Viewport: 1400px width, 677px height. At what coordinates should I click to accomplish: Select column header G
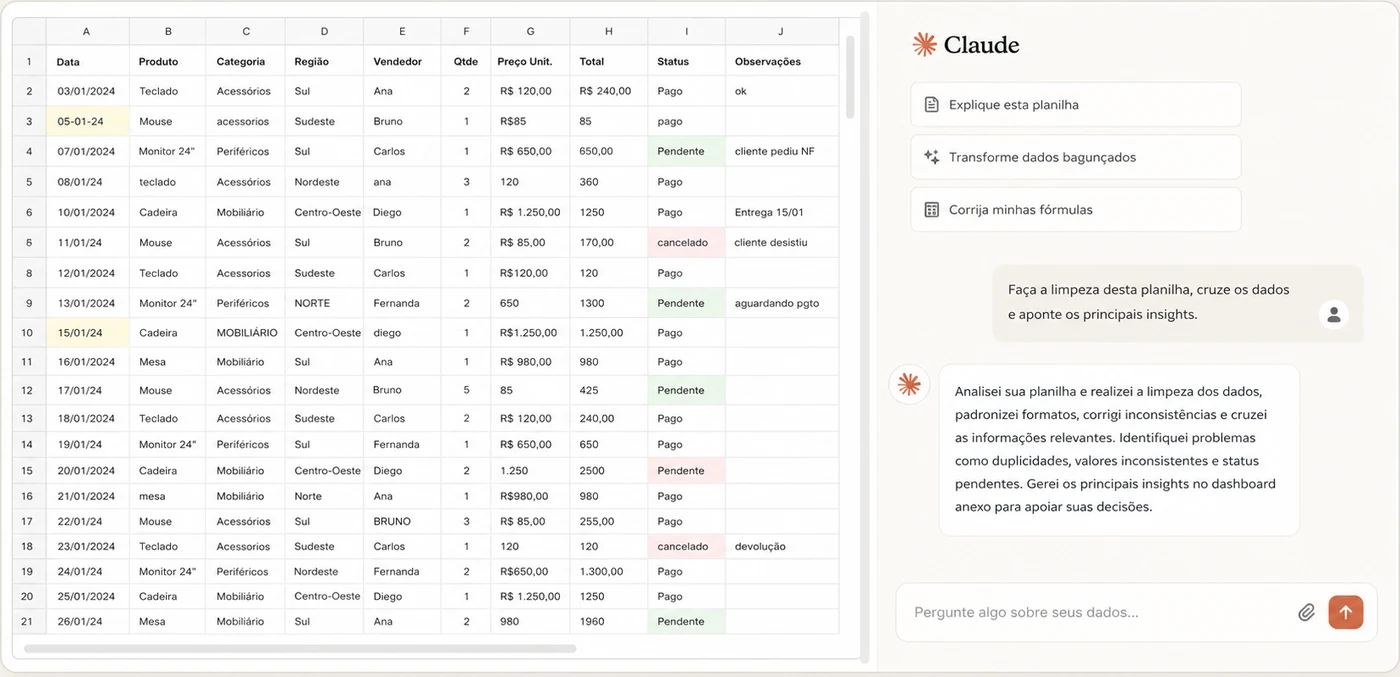point(530,32)
